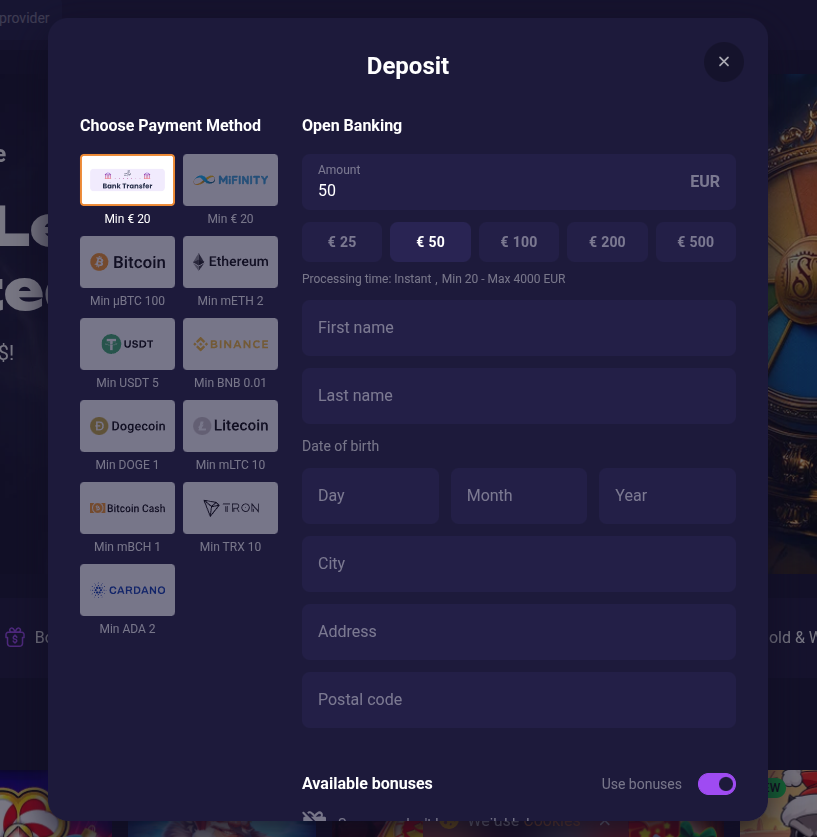Open the Month of birth field
The image size is (817, 837).
click(518, 496)
